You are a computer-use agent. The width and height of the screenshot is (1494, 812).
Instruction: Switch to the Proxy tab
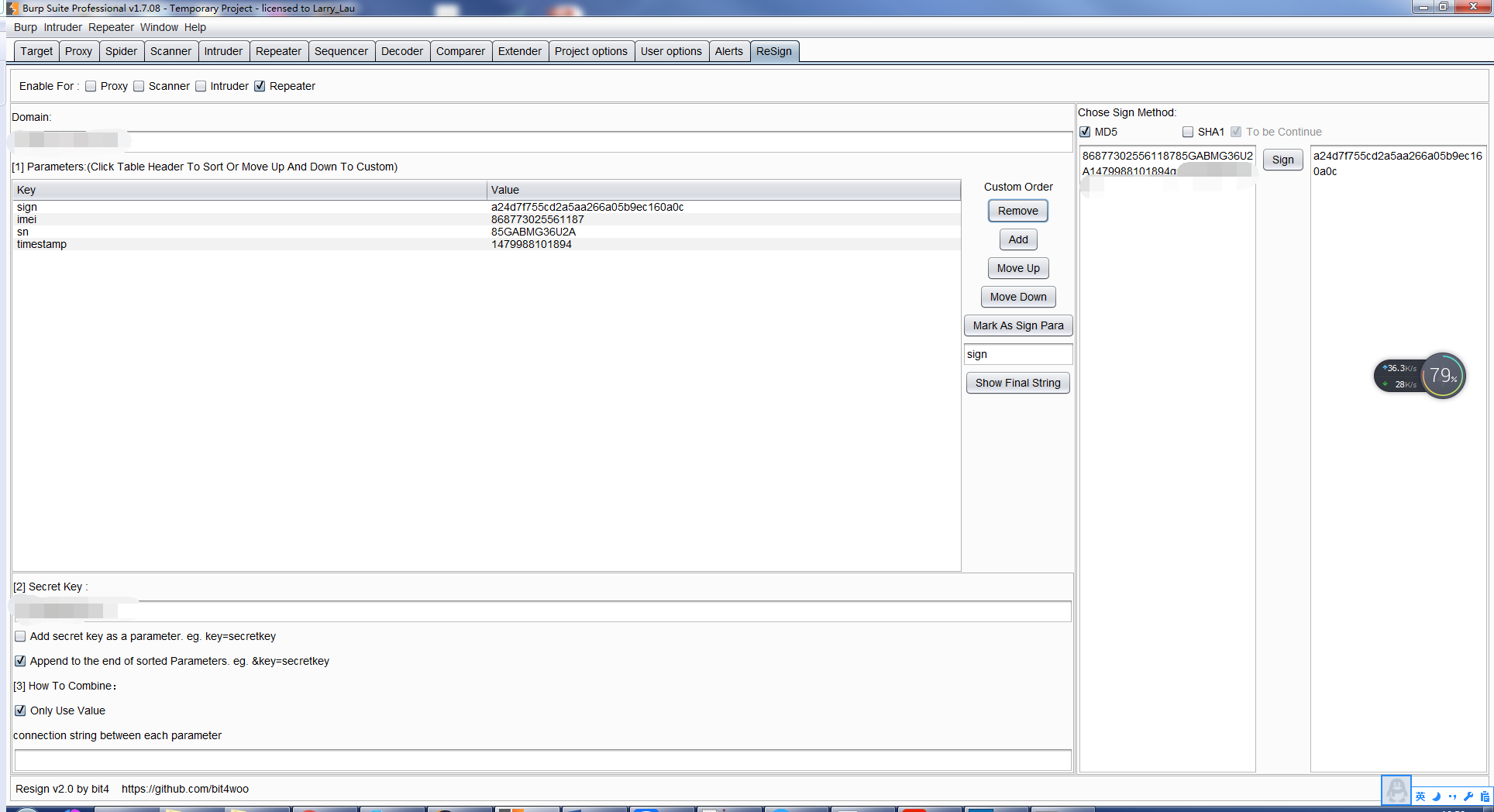pos(78,51)
